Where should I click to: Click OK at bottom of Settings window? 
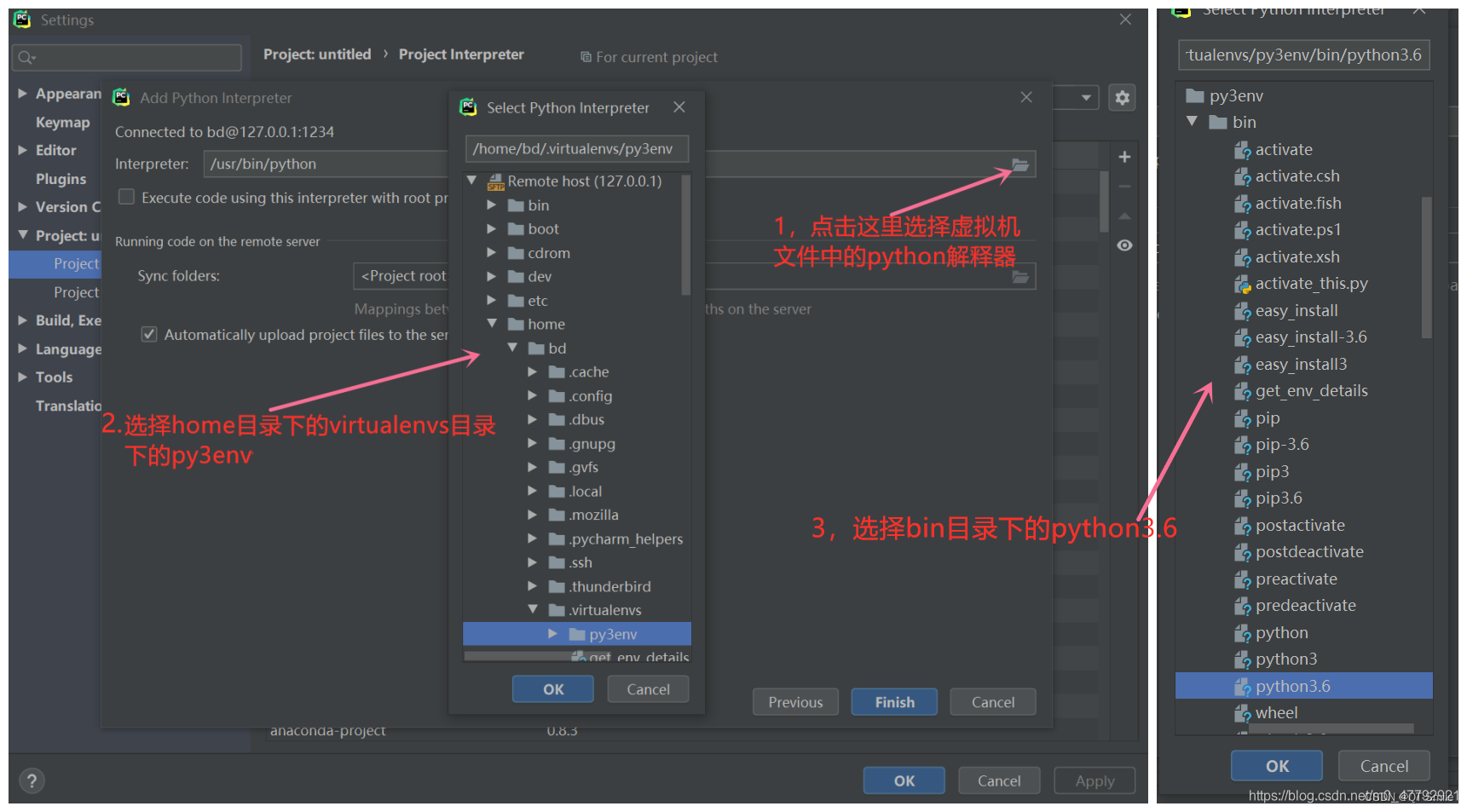(x=904, y=780)
